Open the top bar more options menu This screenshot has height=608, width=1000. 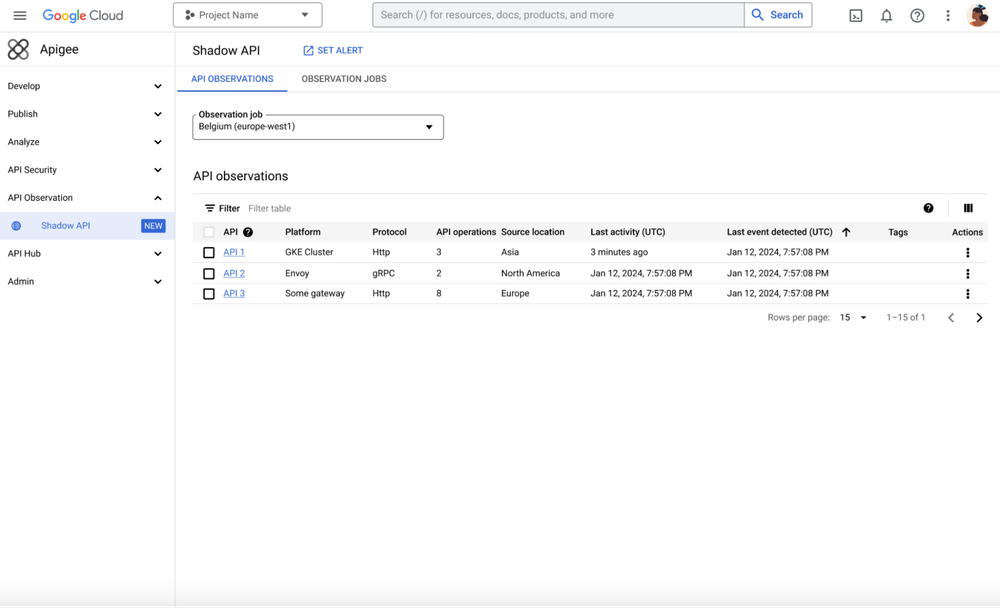[948, 15]
